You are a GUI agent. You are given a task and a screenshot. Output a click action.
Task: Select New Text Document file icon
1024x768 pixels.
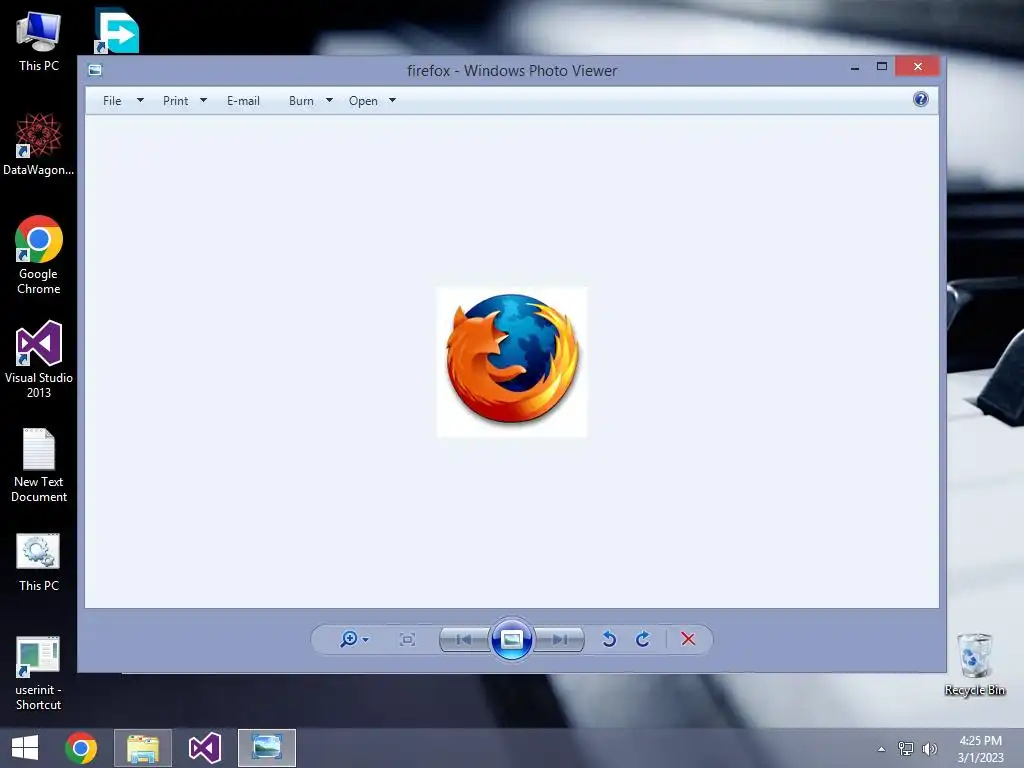click(x=39, y=465)
